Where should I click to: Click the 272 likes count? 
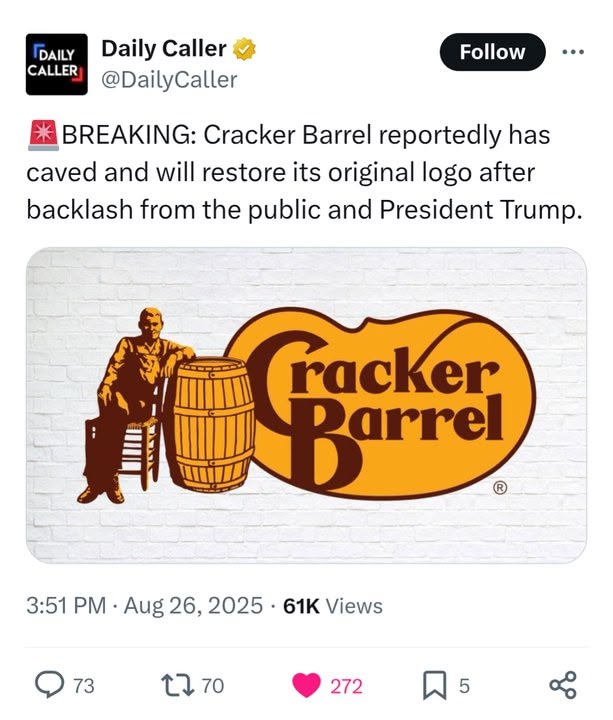point(347,686)
